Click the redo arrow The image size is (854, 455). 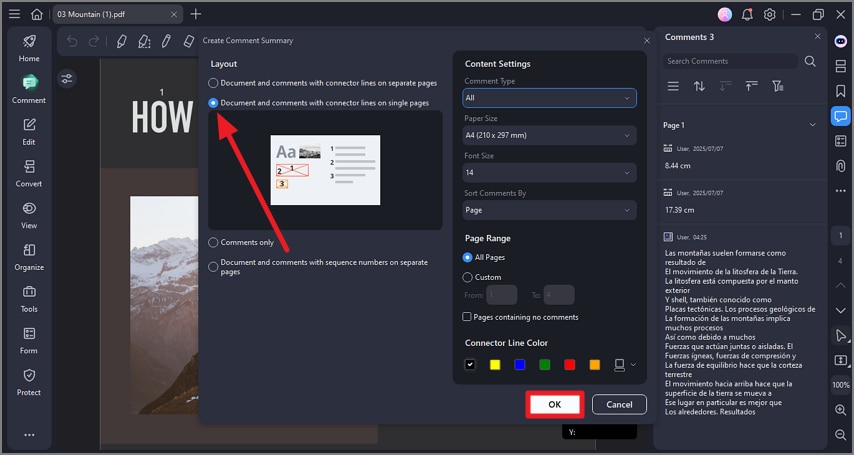(94, 41)
